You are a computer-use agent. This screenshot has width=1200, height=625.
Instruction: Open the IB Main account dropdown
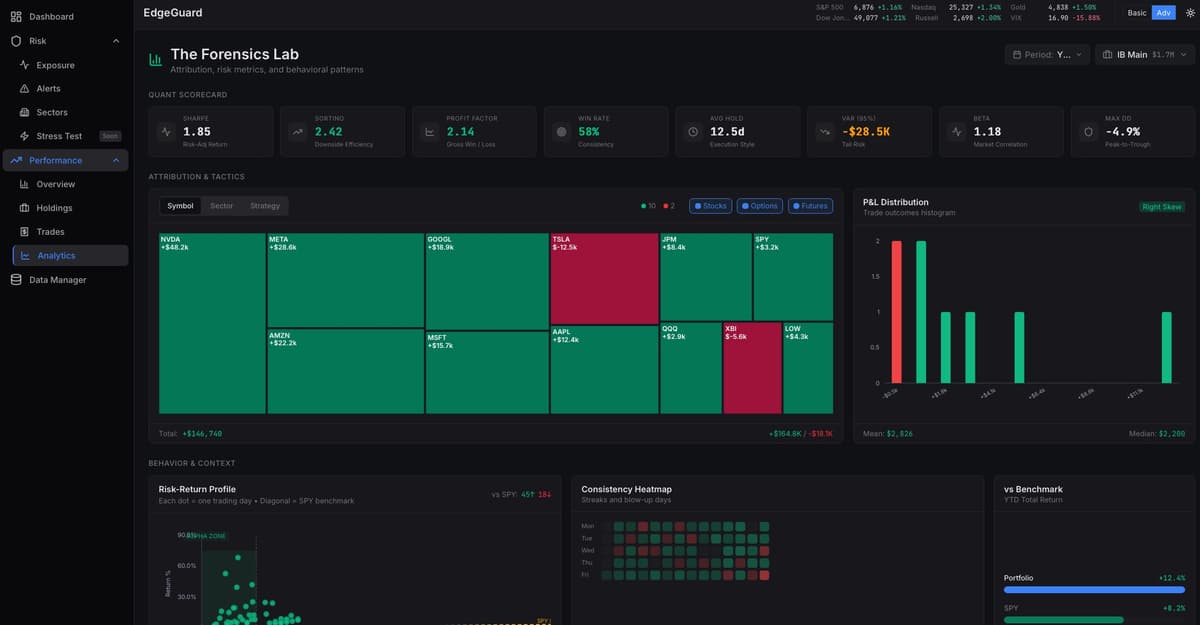1144,55
